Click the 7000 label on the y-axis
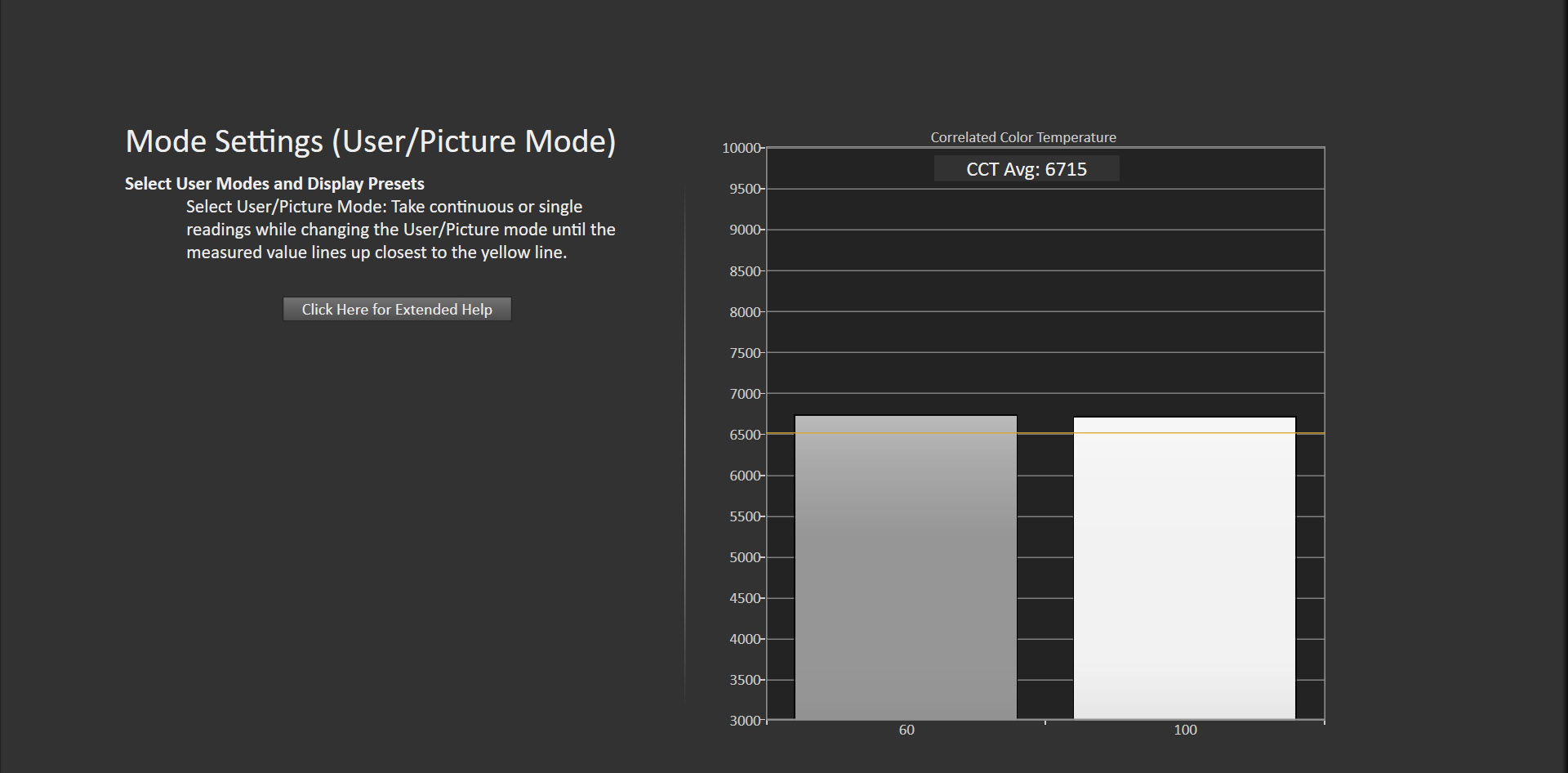The height and width of the screenshot is (773, 1568). [x=745, y=394]
